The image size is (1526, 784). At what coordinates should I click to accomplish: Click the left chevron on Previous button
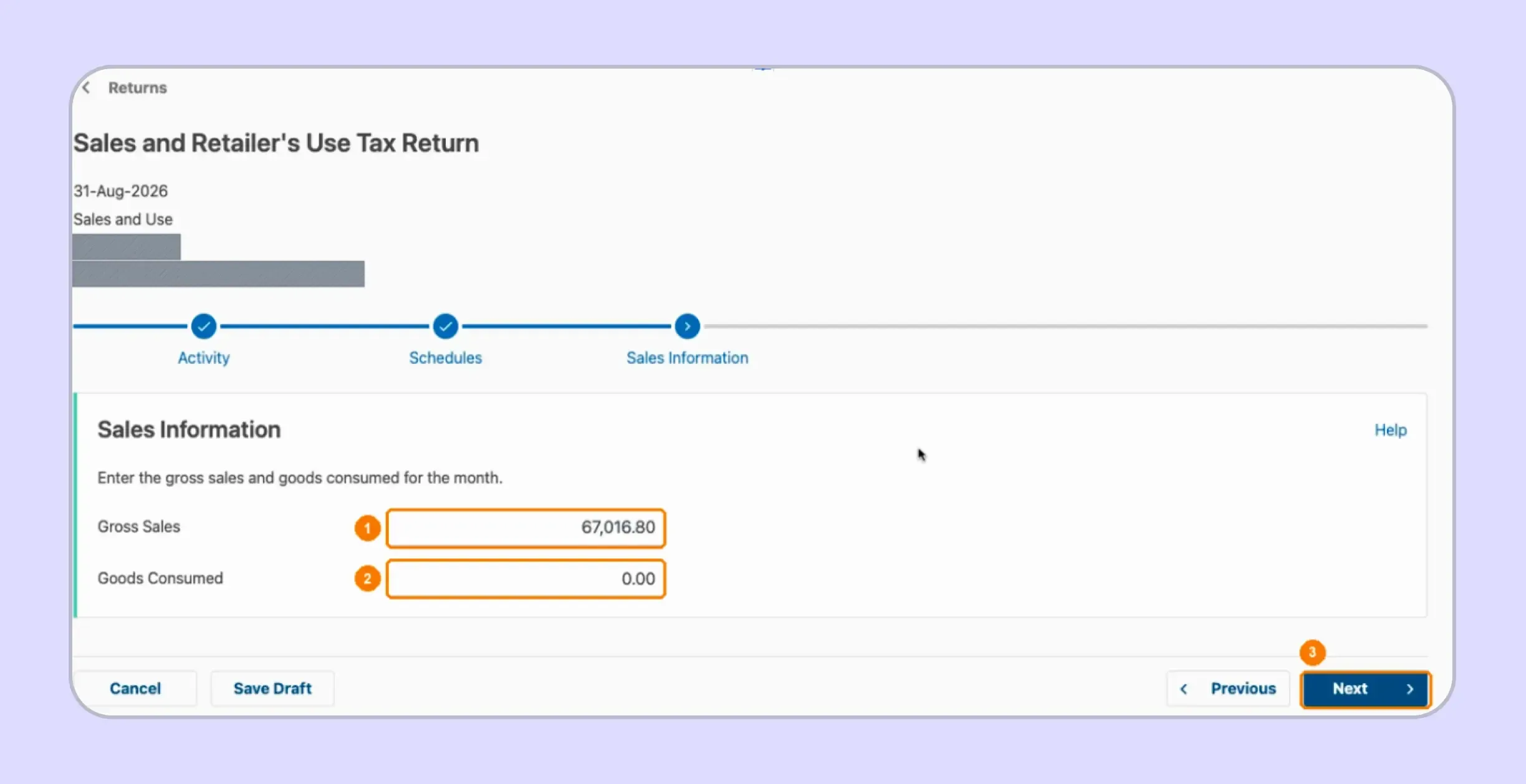coord(1184,689)
